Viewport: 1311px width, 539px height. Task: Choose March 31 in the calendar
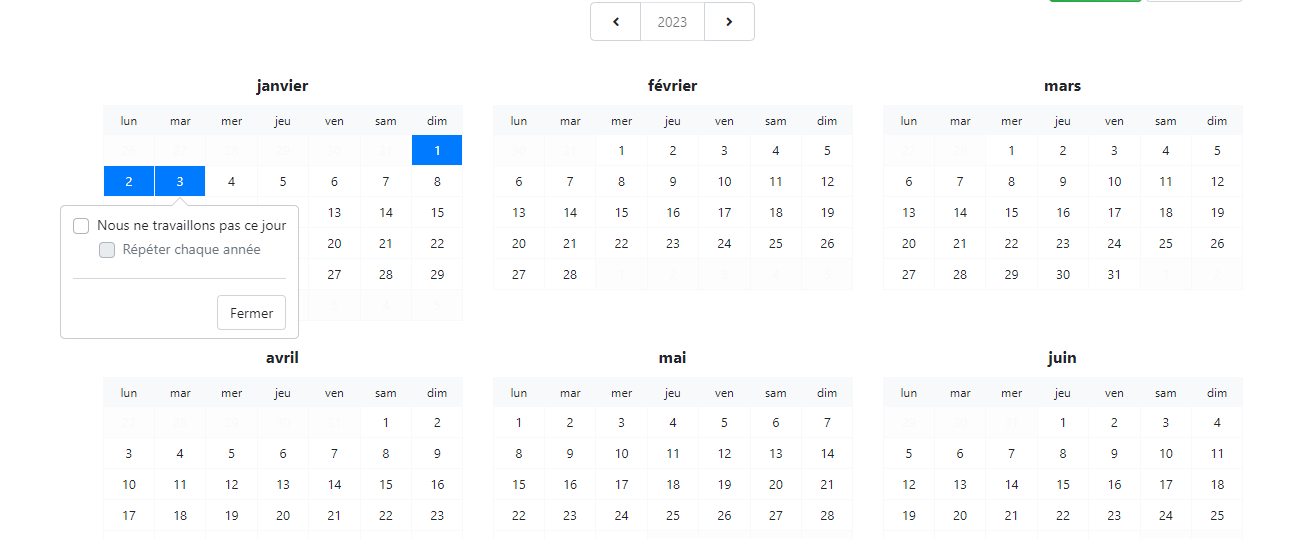point(1114,275)
